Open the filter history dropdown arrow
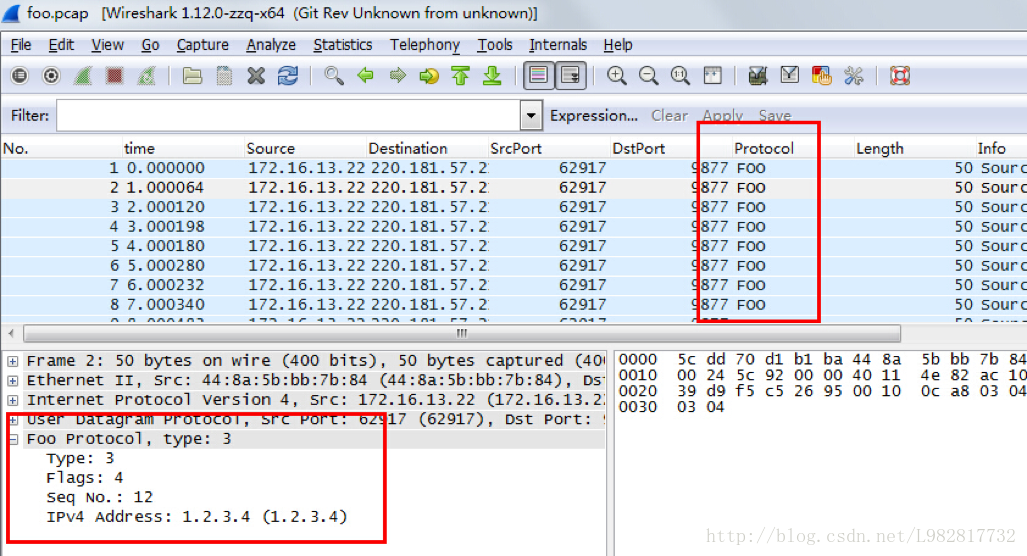Image resolution: width=1027 pixels, height=556 pixels. pyautogui.click(x=531, y=116)
